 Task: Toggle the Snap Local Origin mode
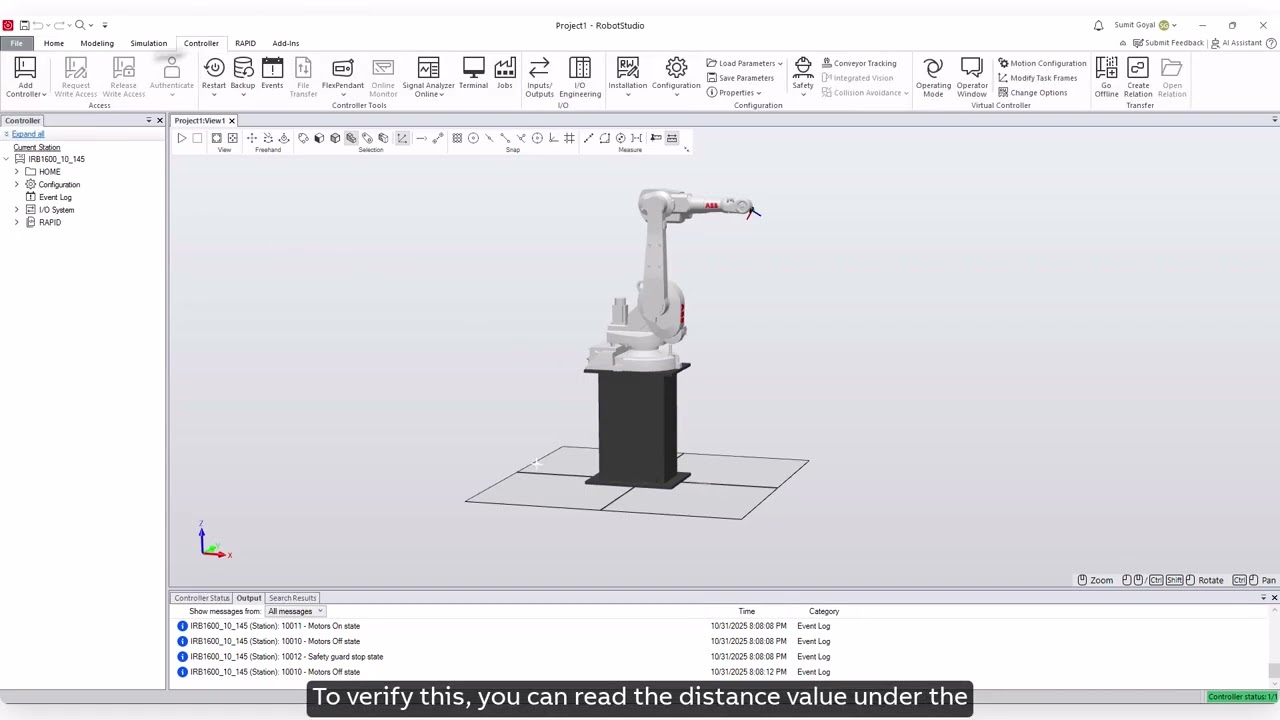coord(553,138)
